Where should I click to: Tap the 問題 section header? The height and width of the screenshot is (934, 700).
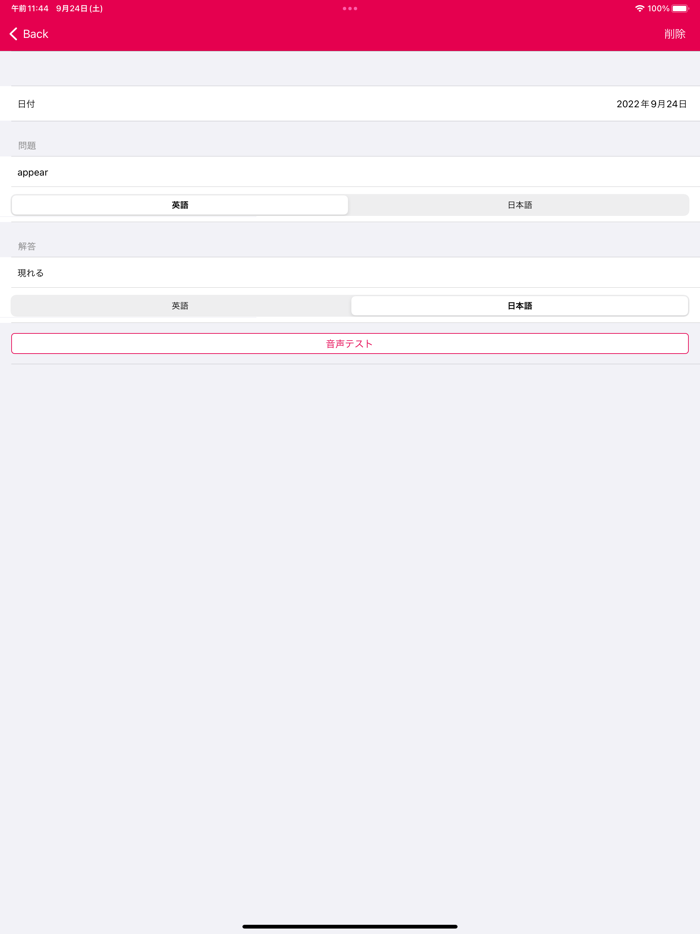coord(27,146)
